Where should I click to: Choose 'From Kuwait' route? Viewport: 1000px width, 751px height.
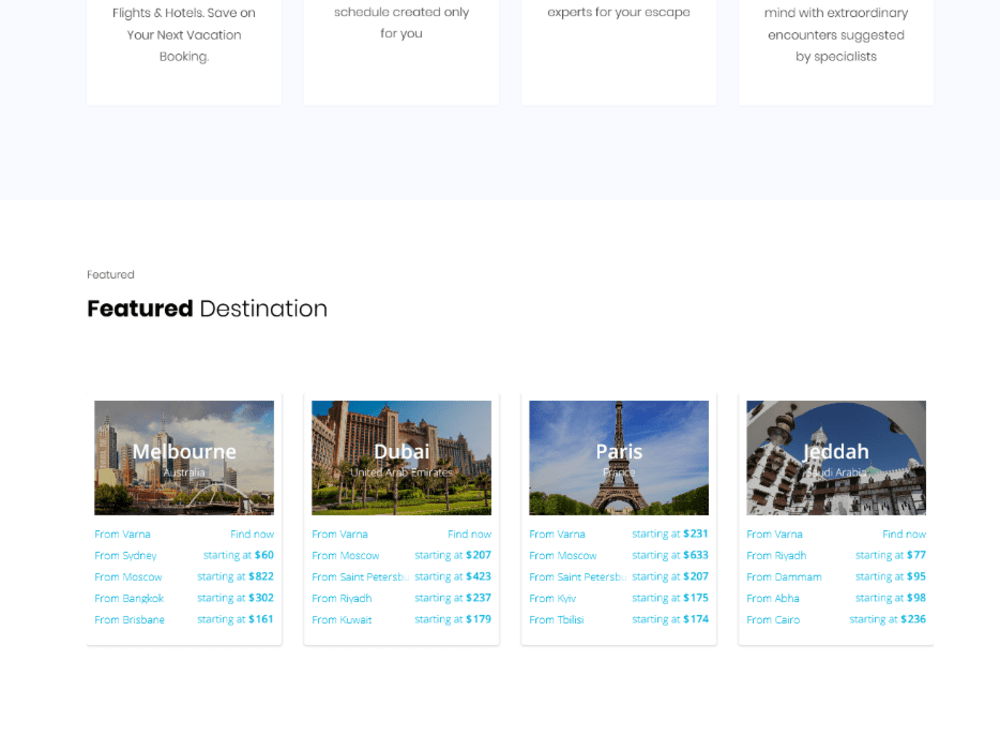(342, 620)
